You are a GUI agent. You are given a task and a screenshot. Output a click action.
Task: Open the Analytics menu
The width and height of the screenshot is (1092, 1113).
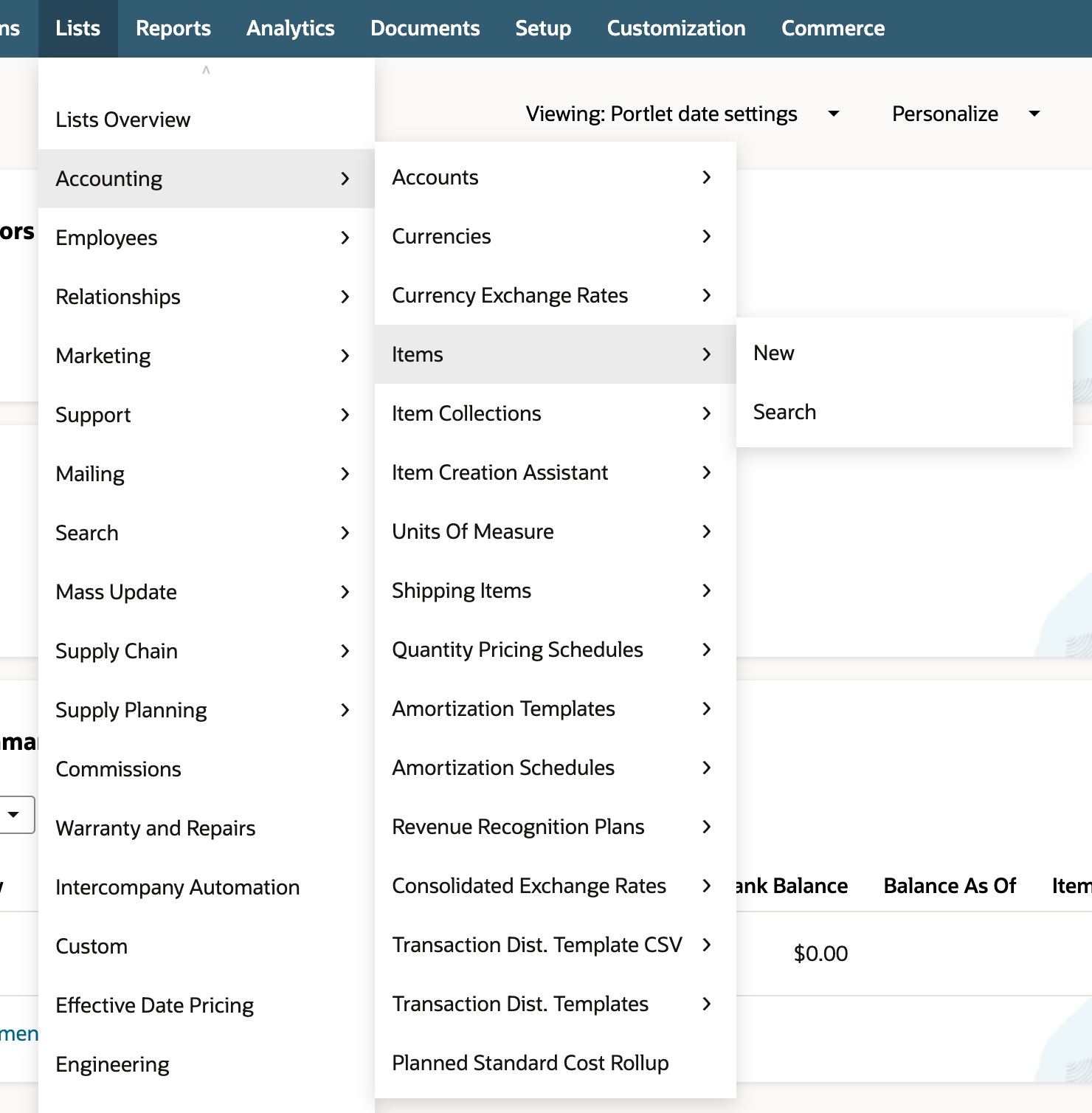(291, 28)
